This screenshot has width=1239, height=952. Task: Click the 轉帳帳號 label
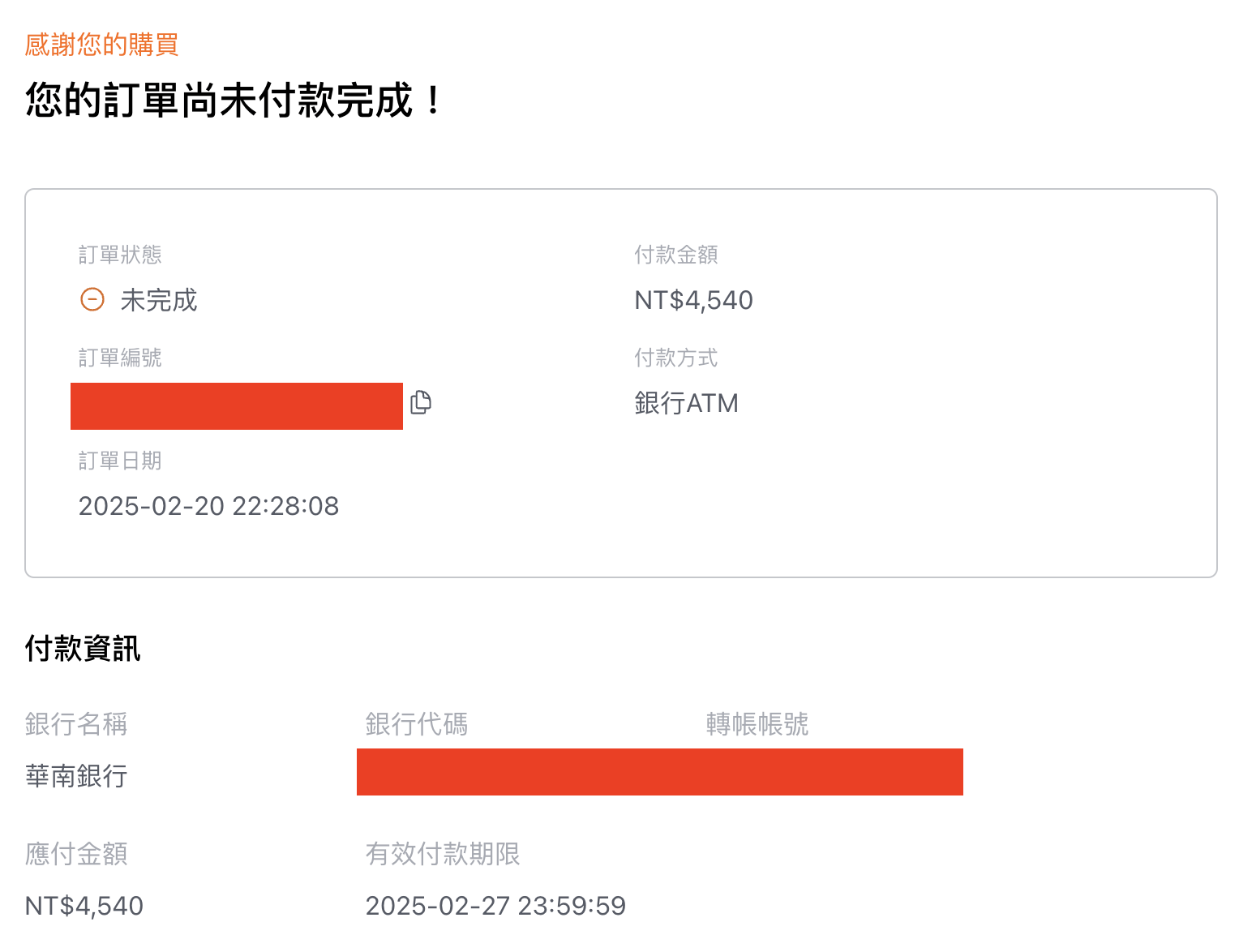pos(757,724)
